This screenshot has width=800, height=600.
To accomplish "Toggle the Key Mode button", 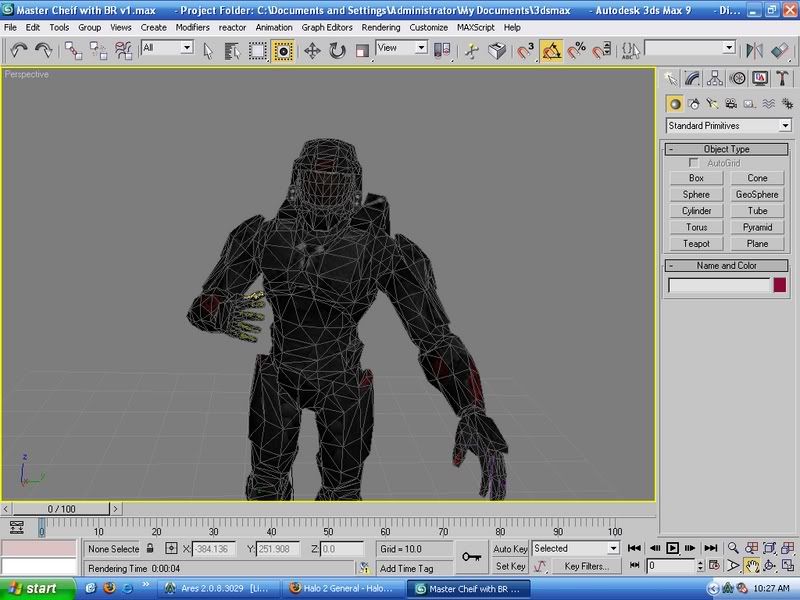I will (634, 565).
